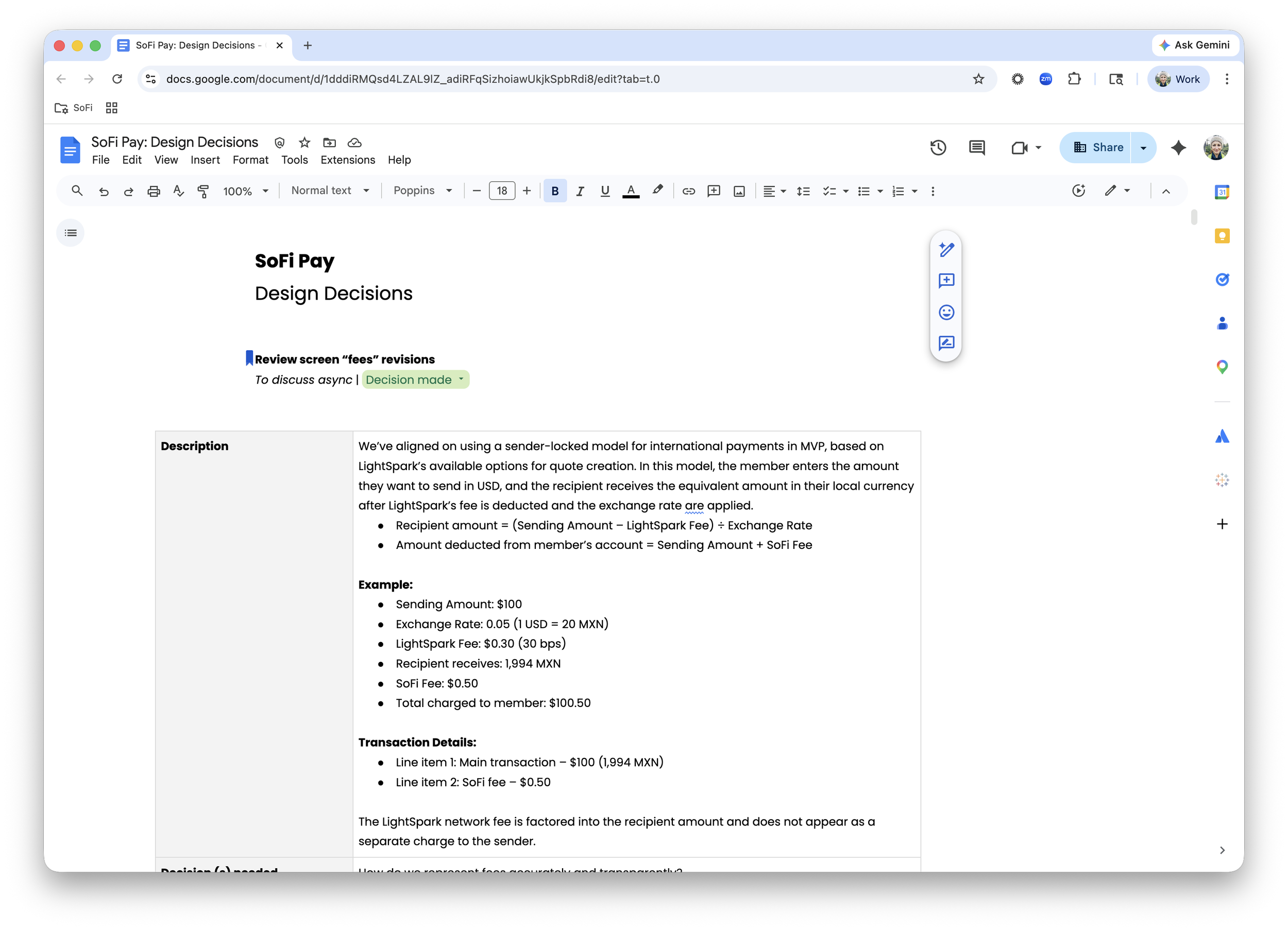Expand the Normal text style dropdown
Screen dimensions: 1288x930
click(x=330, y=191)
